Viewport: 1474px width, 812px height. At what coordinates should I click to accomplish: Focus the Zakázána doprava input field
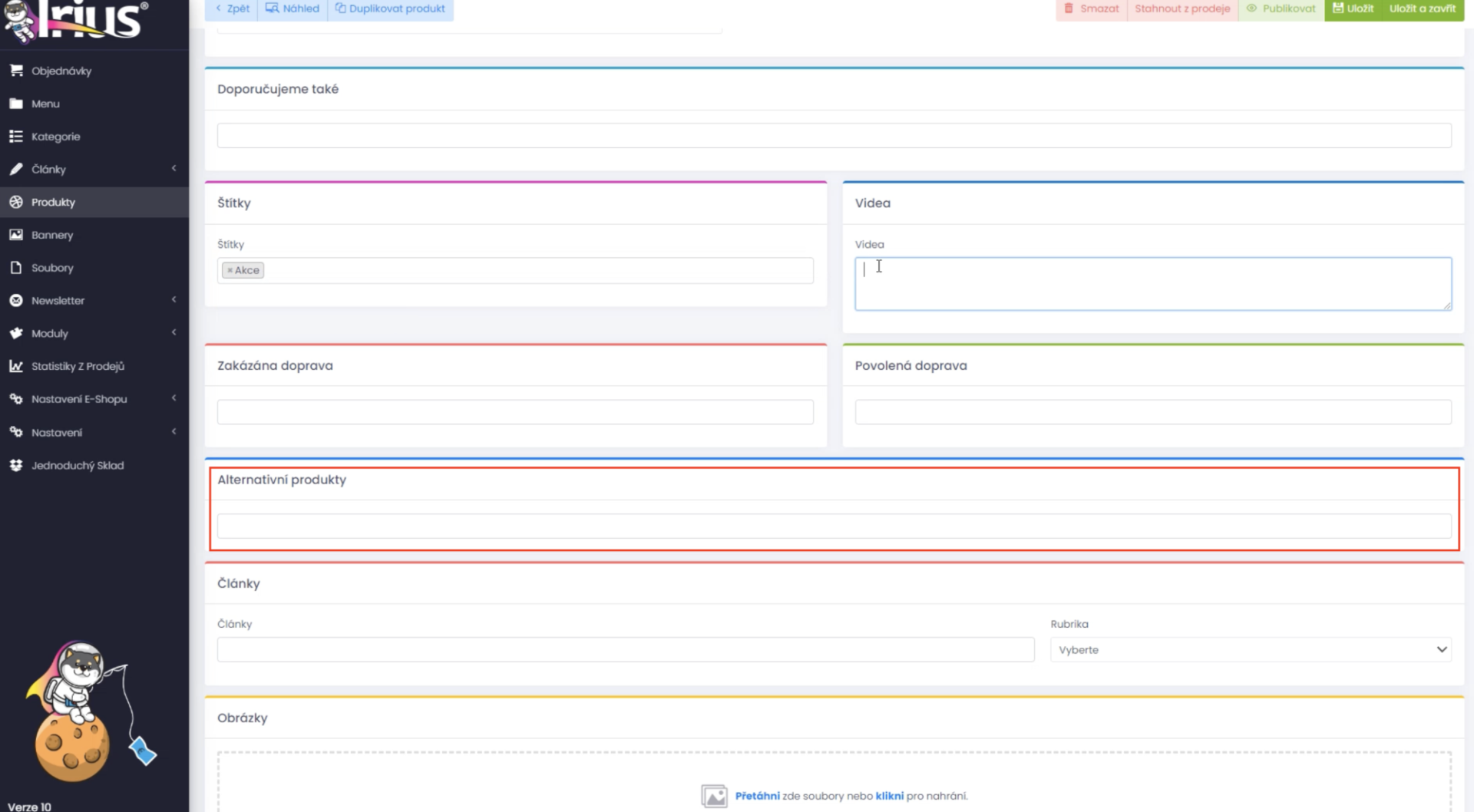pos(515,412)
